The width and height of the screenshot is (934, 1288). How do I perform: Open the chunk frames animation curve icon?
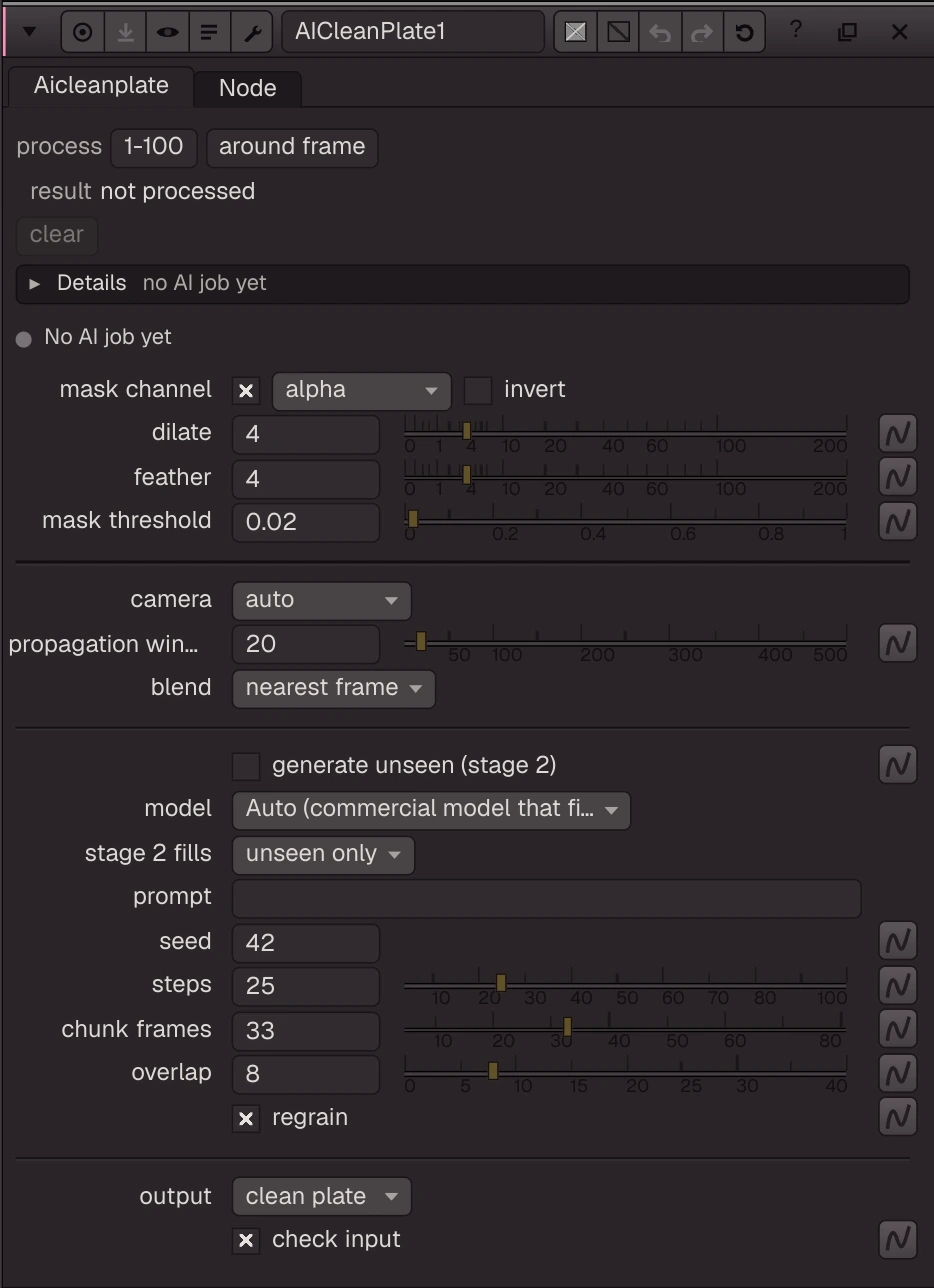tap(897, 1029)
